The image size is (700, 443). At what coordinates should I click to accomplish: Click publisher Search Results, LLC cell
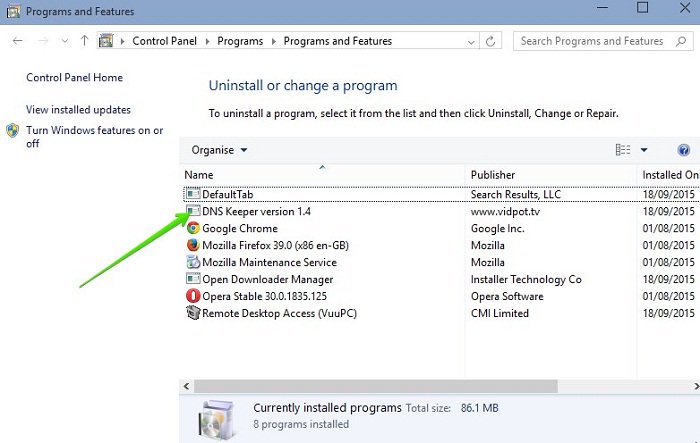click(x=516, y=194)
